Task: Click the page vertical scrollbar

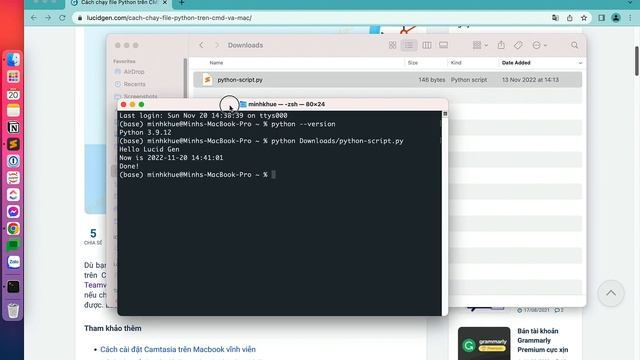Action: 636,61
